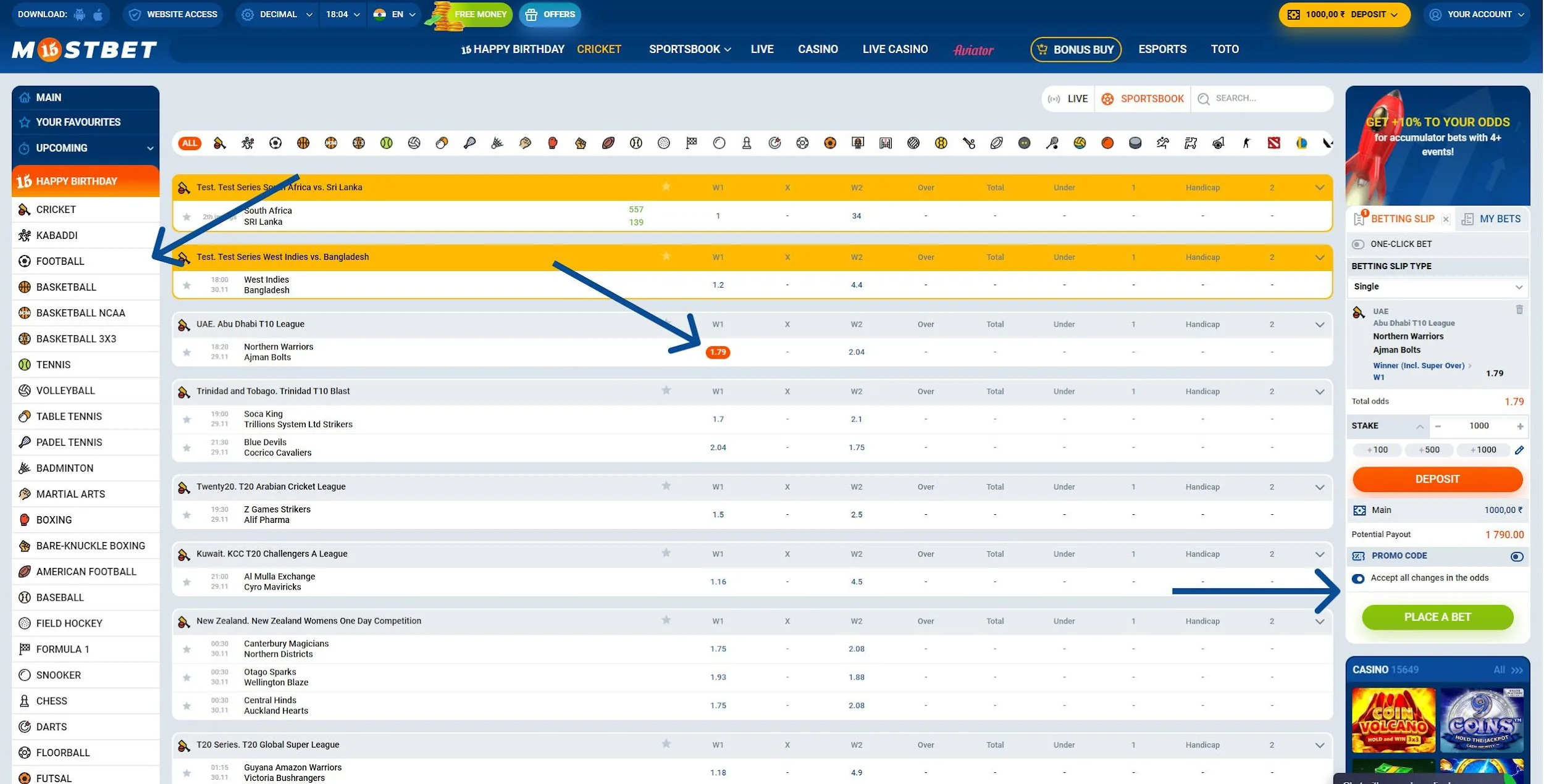
Task: Open the Coin Volcano casino game thumbnail
Action: (x=1393, y=720)
